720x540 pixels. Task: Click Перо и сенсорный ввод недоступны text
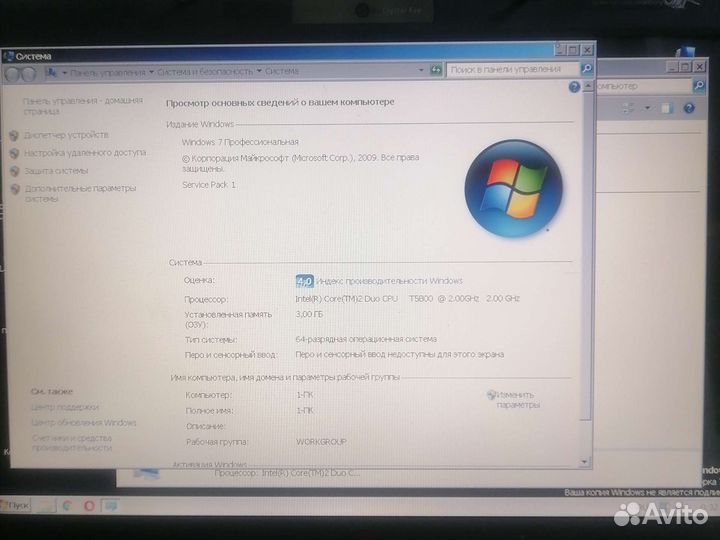[x=399, y=354]
